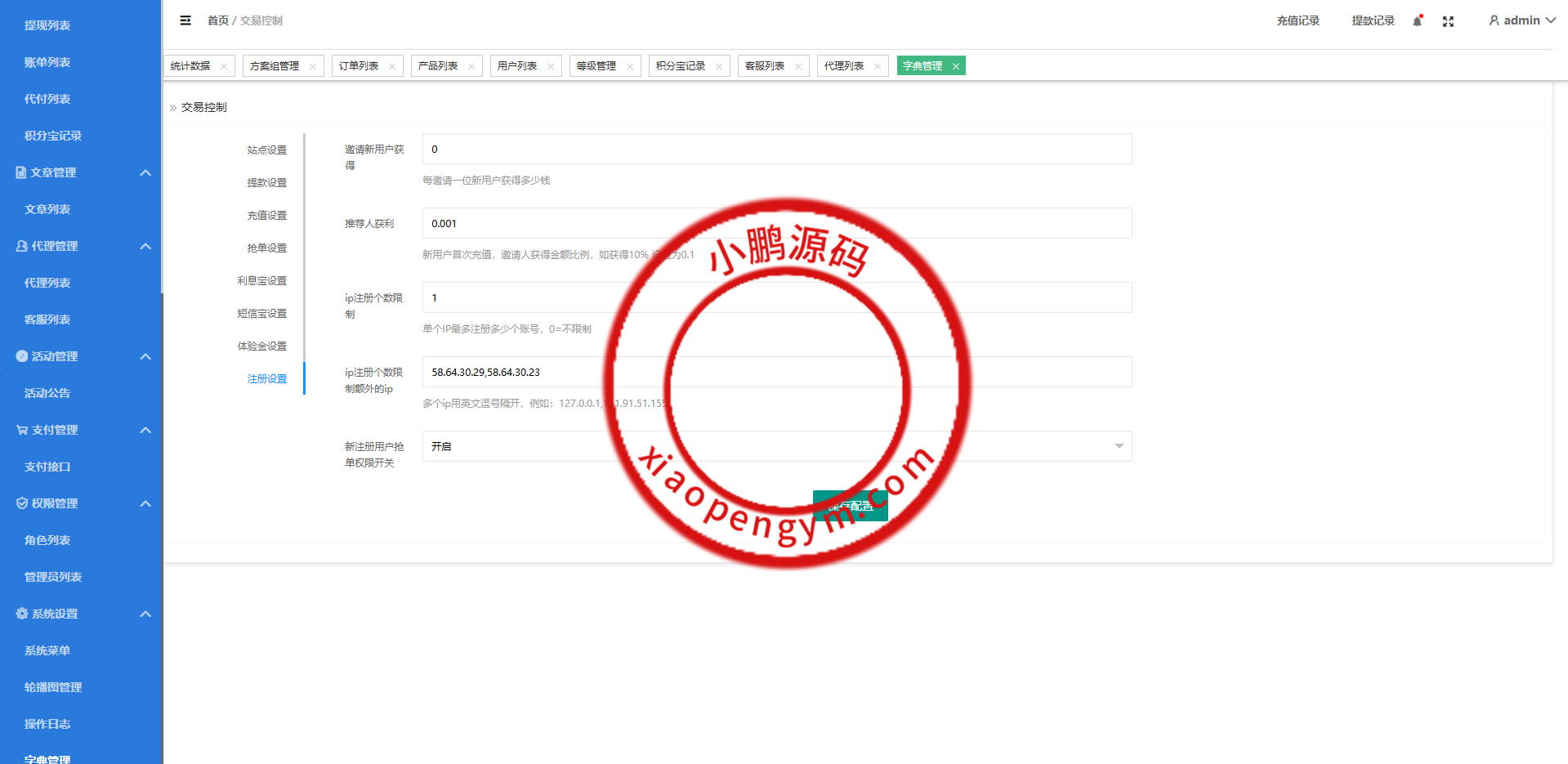Click the 系统设置 gear icon
1568x764 pixels.
point(20,614)
